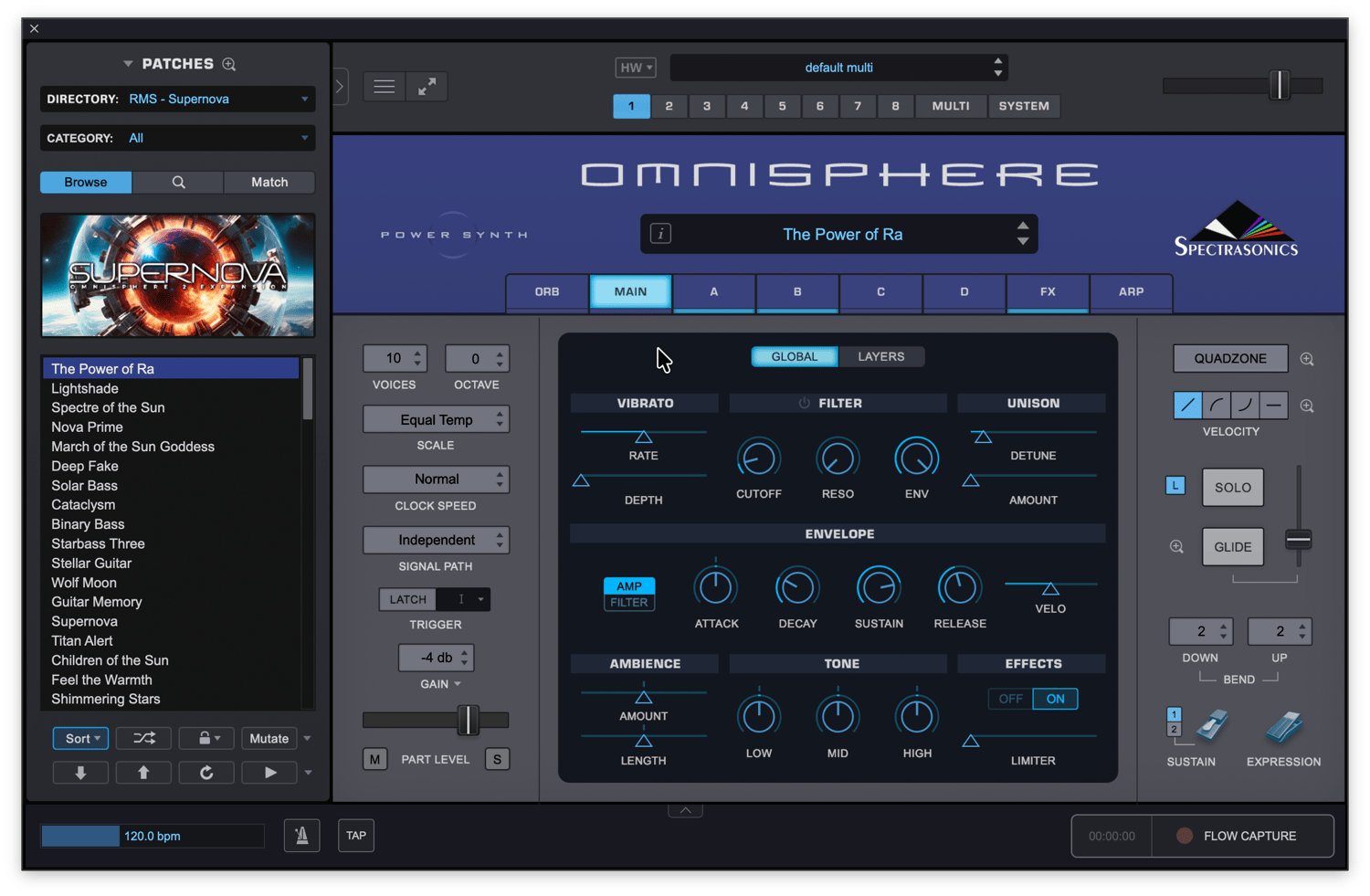Click the shuffle patches icon
Image resolution: width=1370 pixels, height=896 pixels.
pyautogui.click(x=144, y=738)
